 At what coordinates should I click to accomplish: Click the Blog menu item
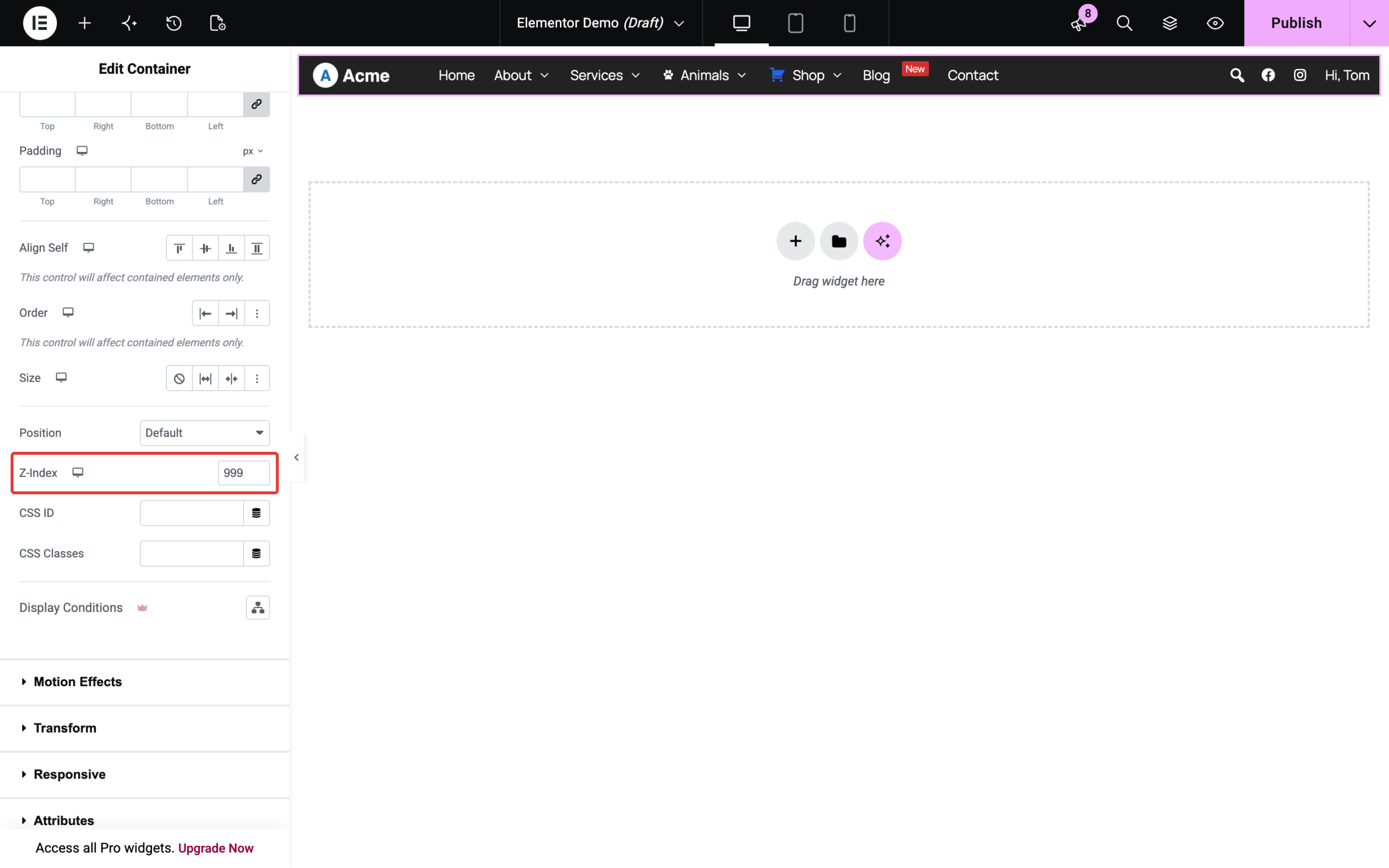tap(876, 75)
